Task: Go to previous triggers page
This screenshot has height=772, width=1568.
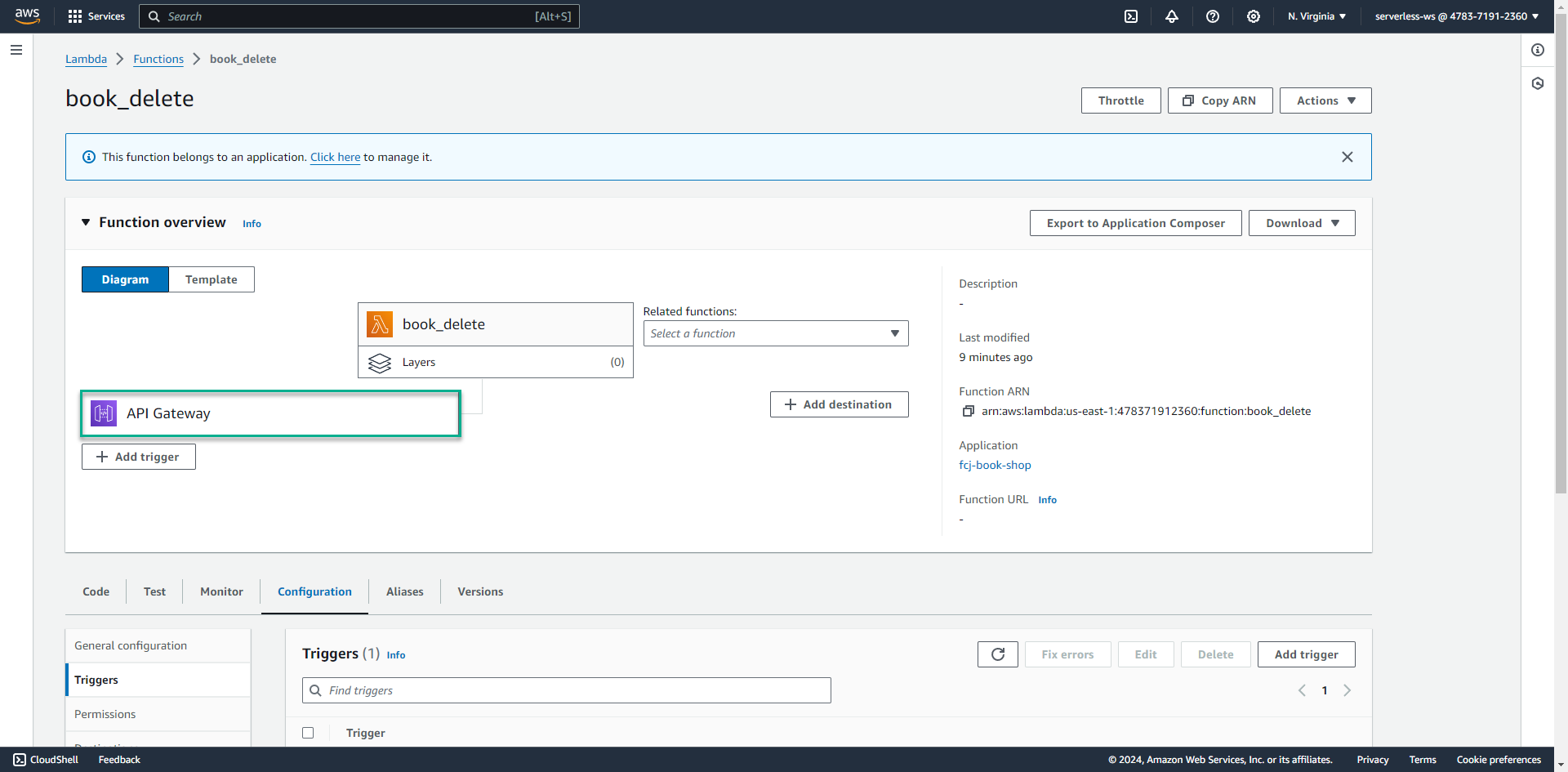Action: [x=1302, y=690]
